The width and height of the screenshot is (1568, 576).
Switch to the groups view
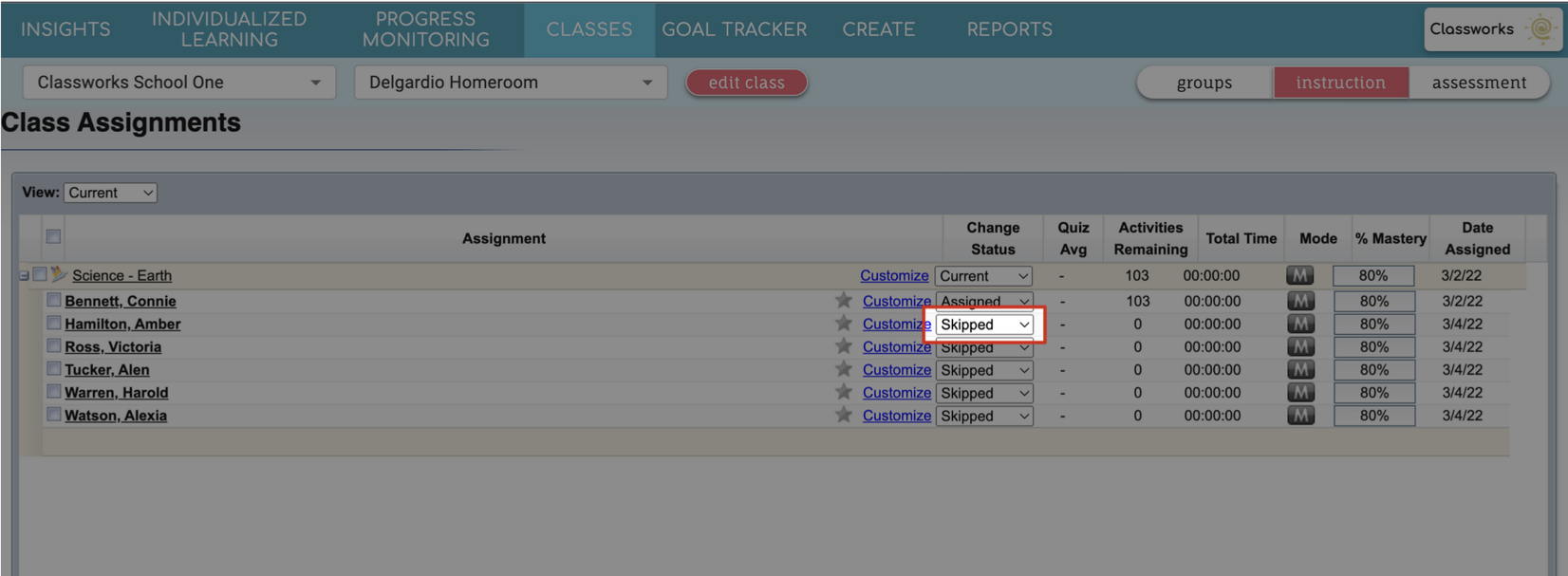[x=1204, y=83]
